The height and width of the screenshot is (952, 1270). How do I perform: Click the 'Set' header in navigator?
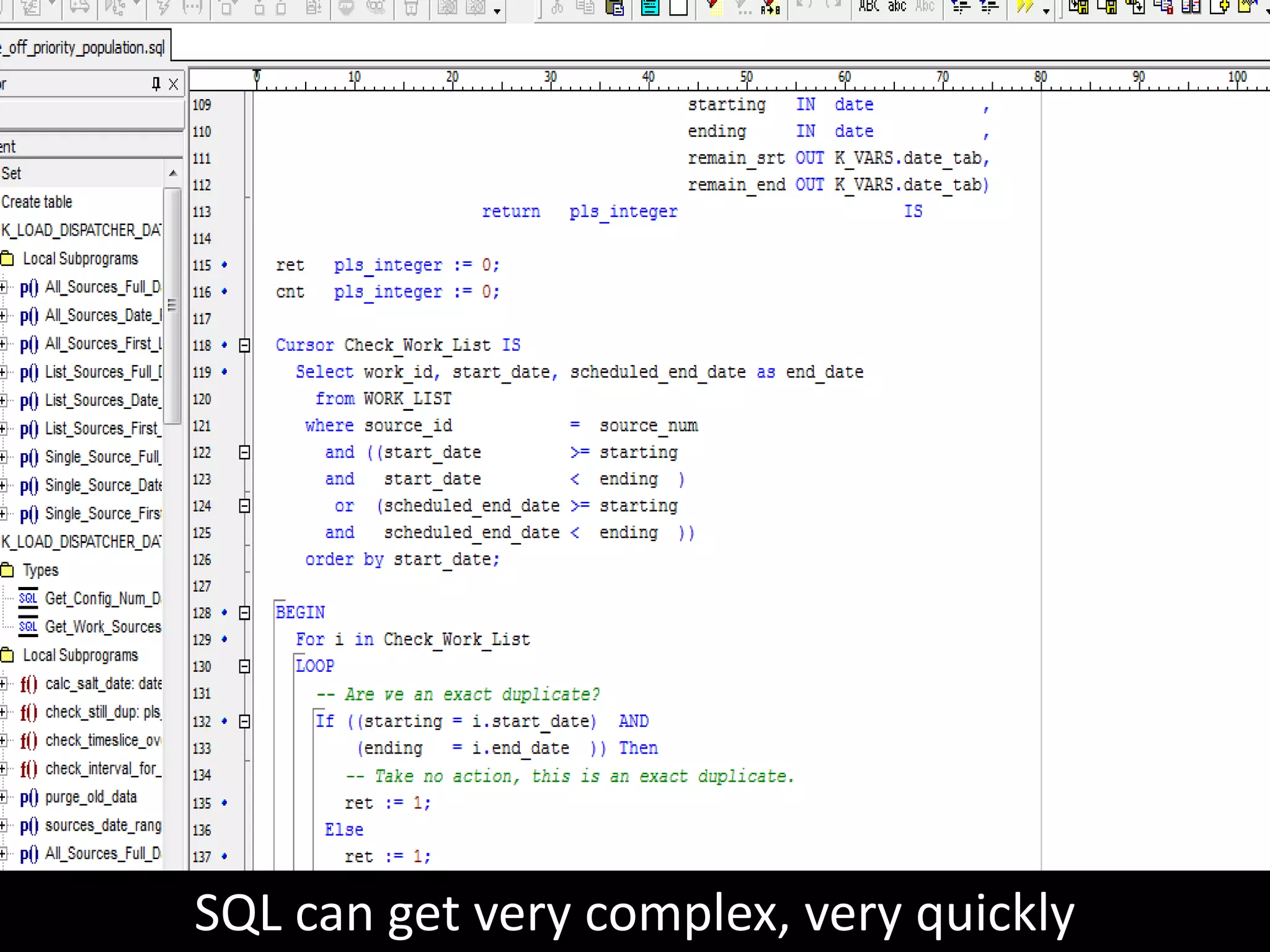pos(11,174)
